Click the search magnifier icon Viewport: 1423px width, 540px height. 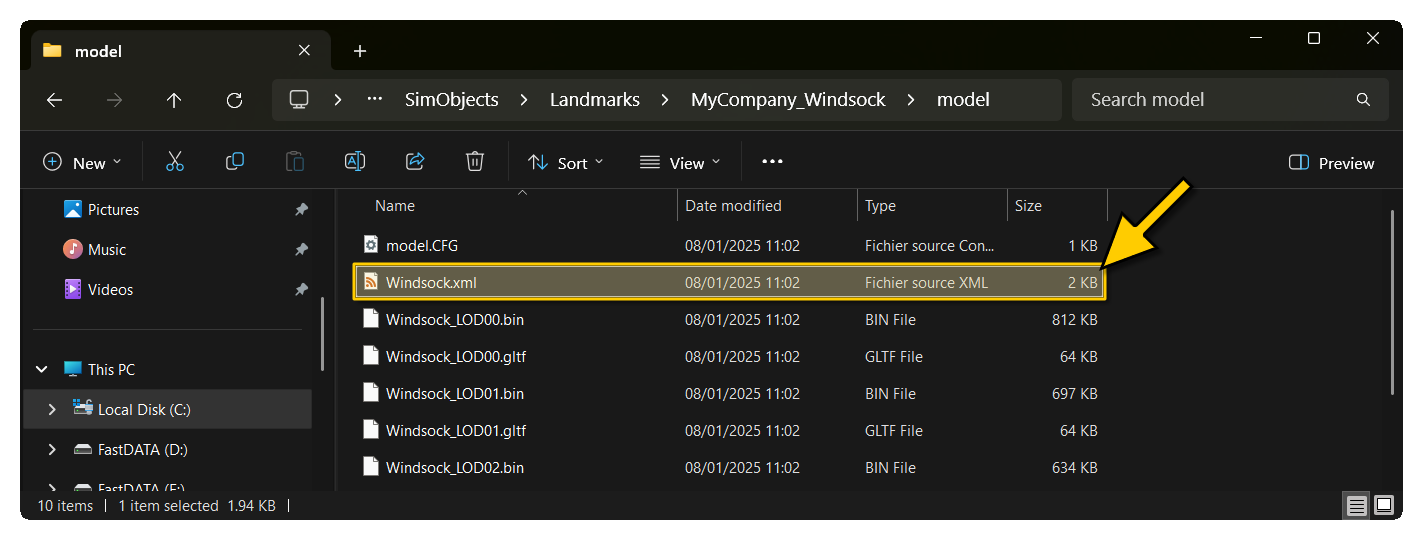tap(1363, 100)
